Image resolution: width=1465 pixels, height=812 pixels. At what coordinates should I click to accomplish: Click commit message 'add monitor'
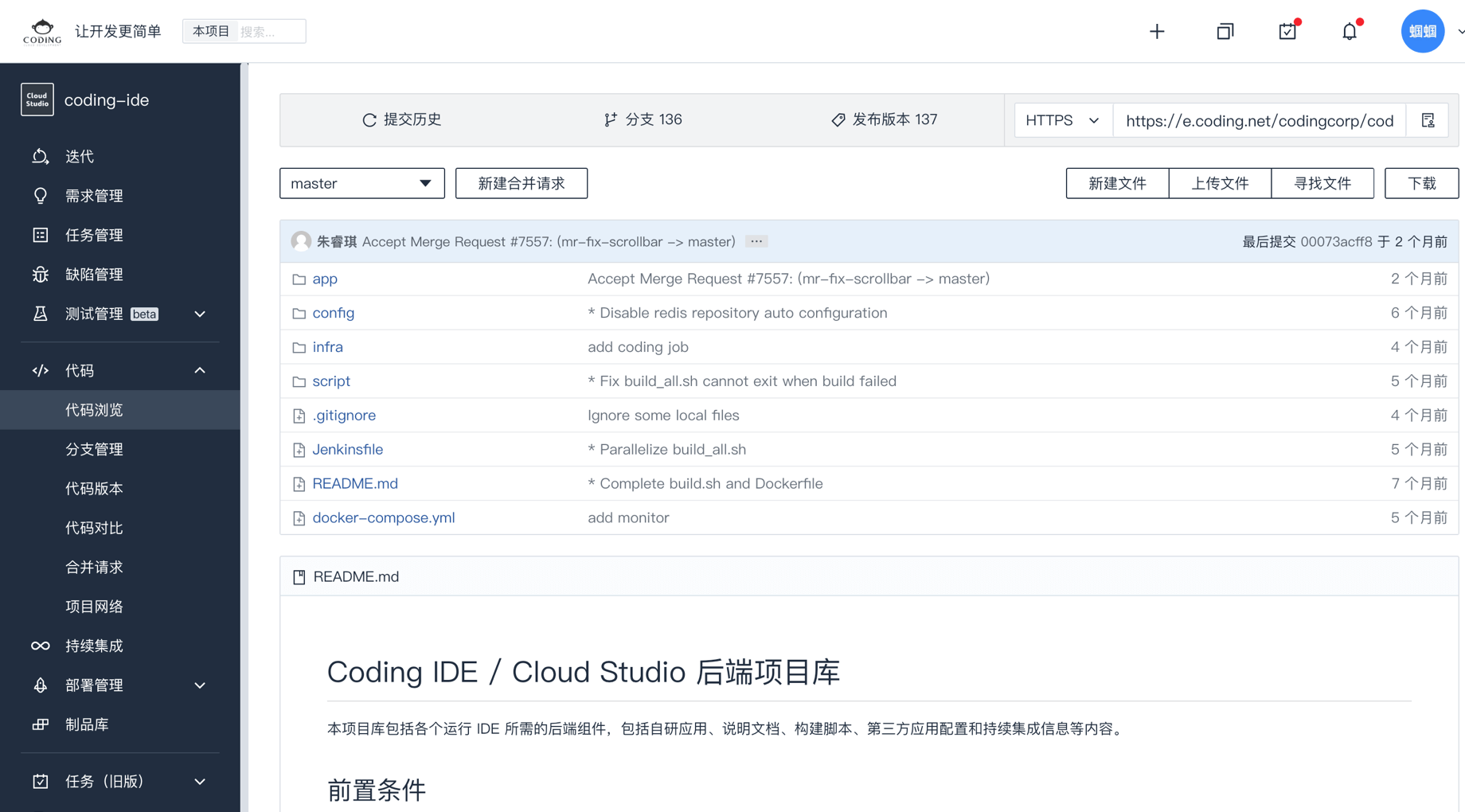click(628, 518)
